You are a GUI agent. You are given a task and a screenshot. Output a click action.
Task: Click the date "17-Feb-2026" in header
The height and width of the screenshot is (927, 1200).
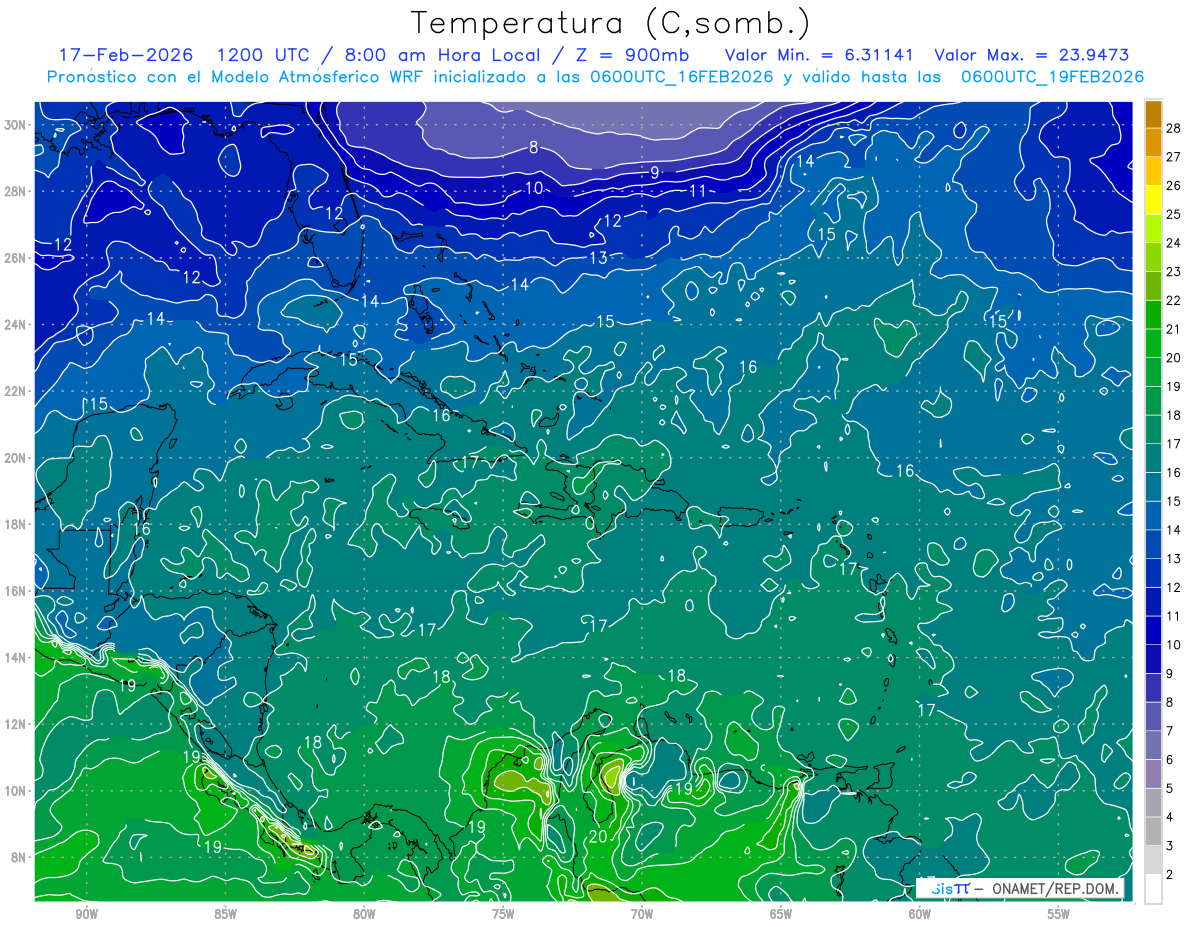(x=125, y=55)
